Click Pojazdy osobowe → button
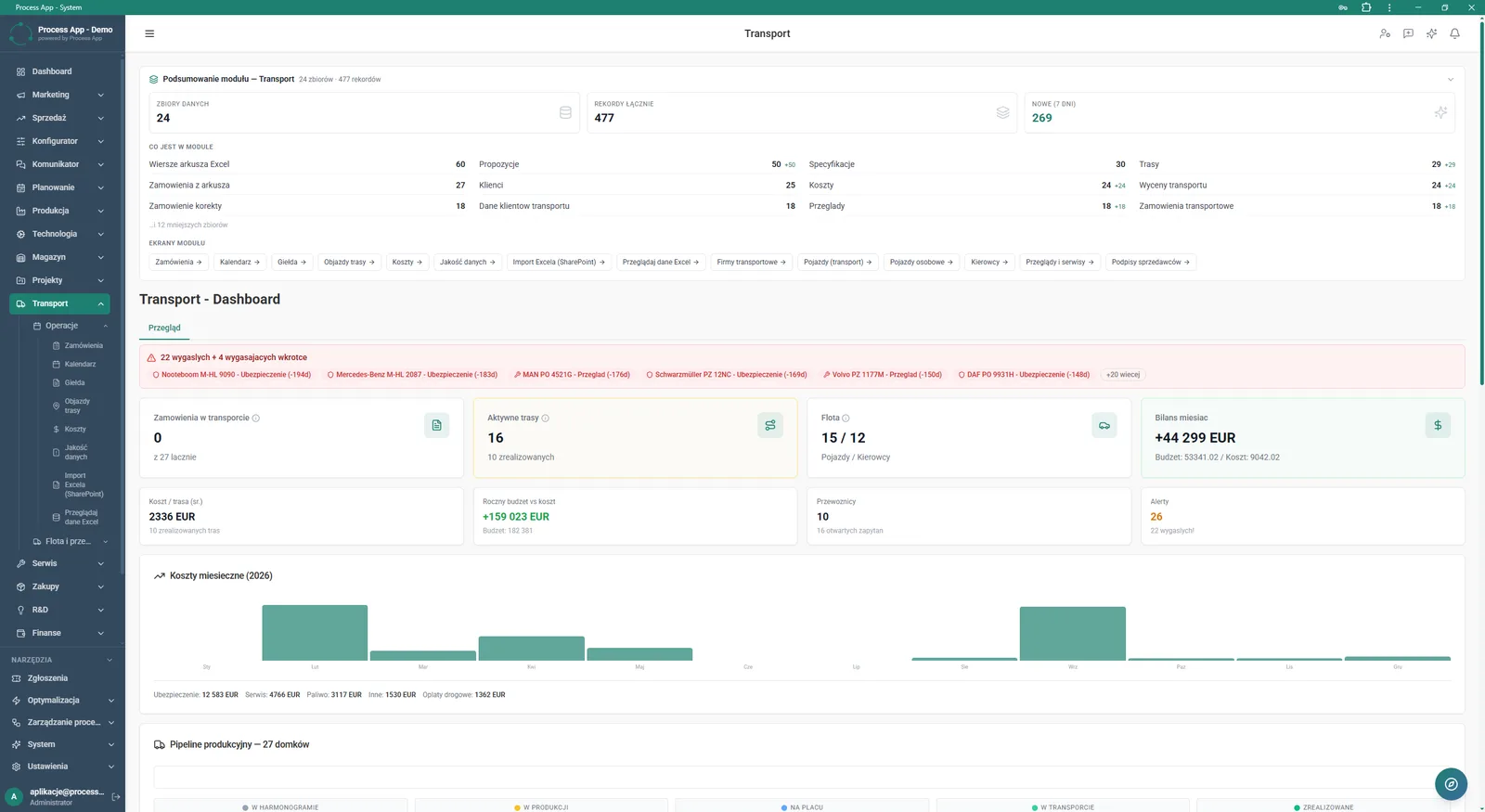The height and width of the screenshot is (812, 1485). point(921,262)
